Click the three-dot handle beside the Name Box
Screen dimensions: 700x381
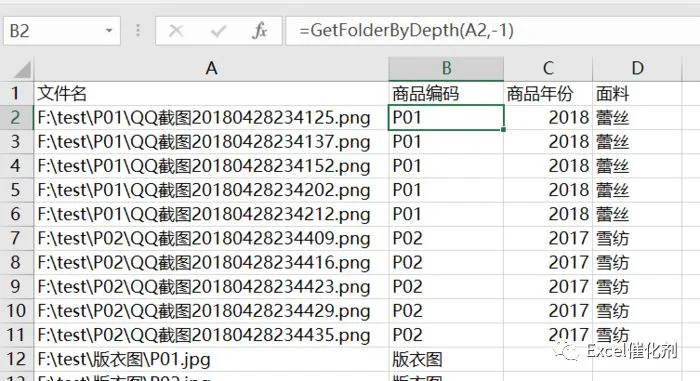pos(138,30)
